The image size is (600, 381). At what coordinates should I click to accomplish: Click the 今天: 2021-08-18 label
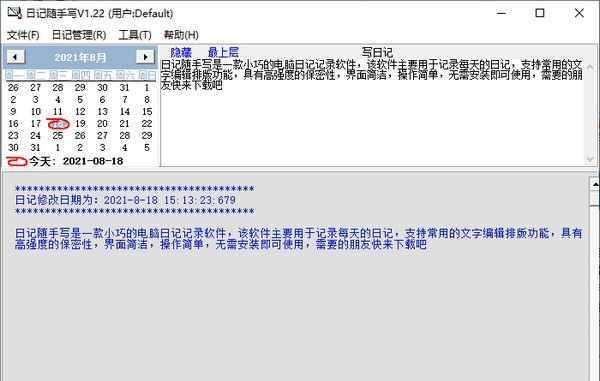pyautogui.click(x=76, y=161)
